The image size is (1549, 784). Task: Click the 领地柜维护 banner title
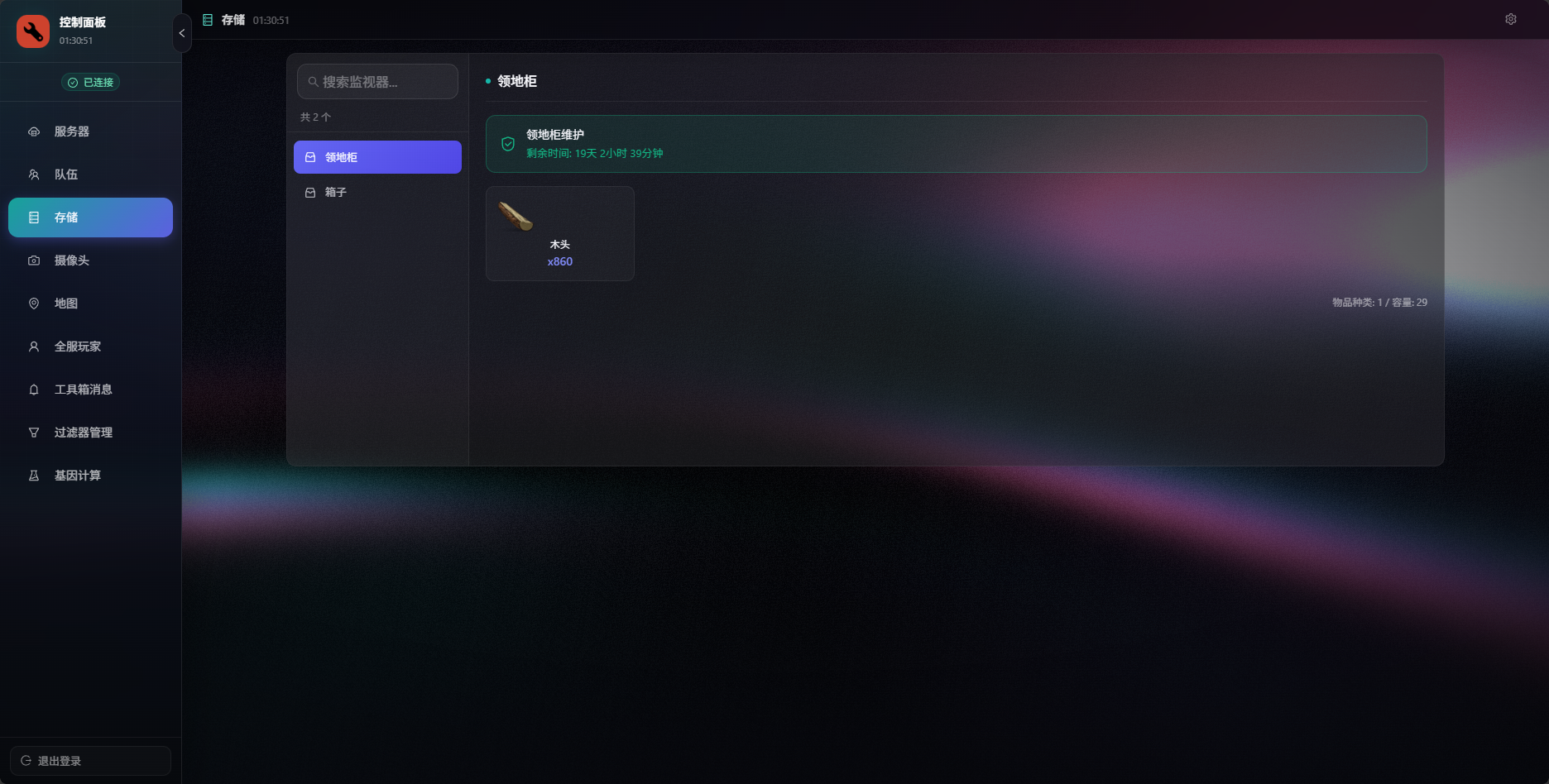point(555,135)
